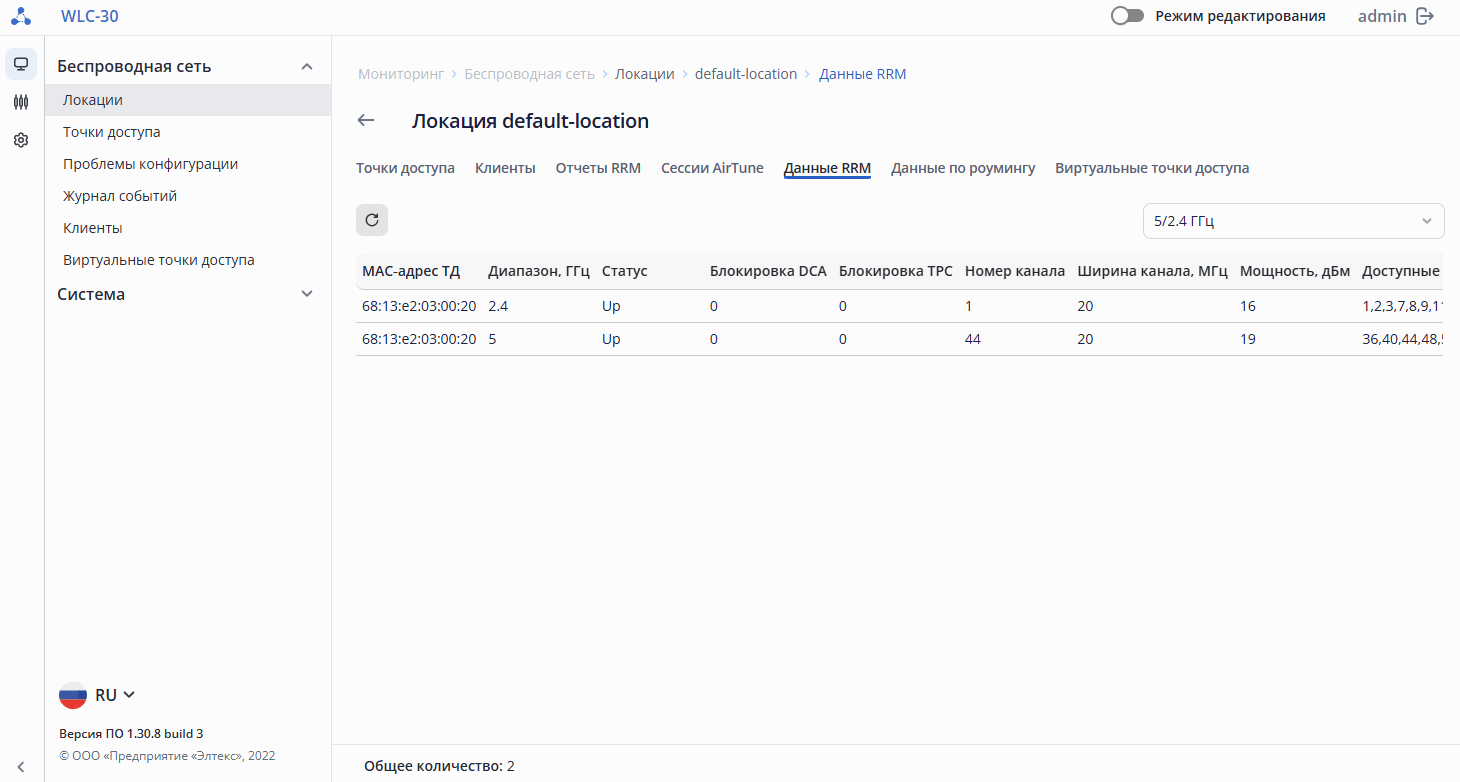The image size is (1460, 782).
Task: Refresh the RRM data table
Action: point(372,220)
